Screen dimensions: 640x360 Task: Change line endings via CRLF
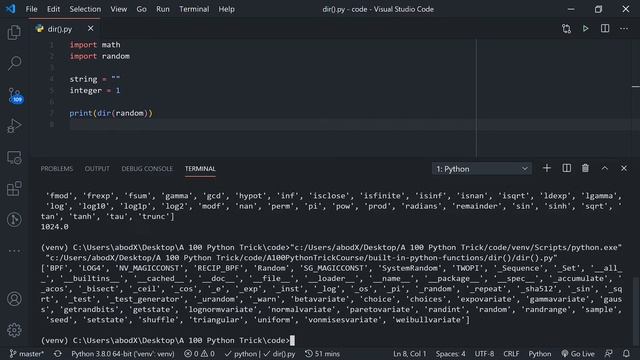511,354
